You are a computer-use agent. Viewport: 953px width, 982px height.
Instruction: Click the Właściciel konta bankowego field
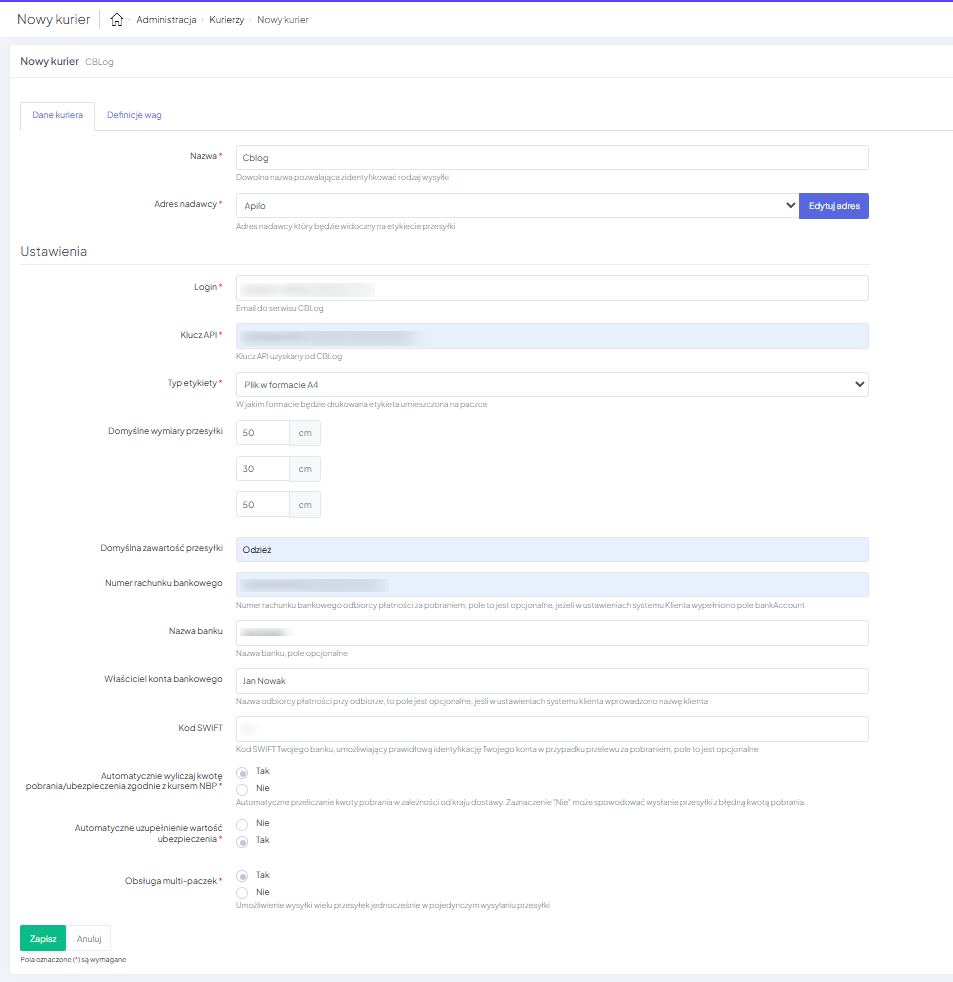click(552, 681)
